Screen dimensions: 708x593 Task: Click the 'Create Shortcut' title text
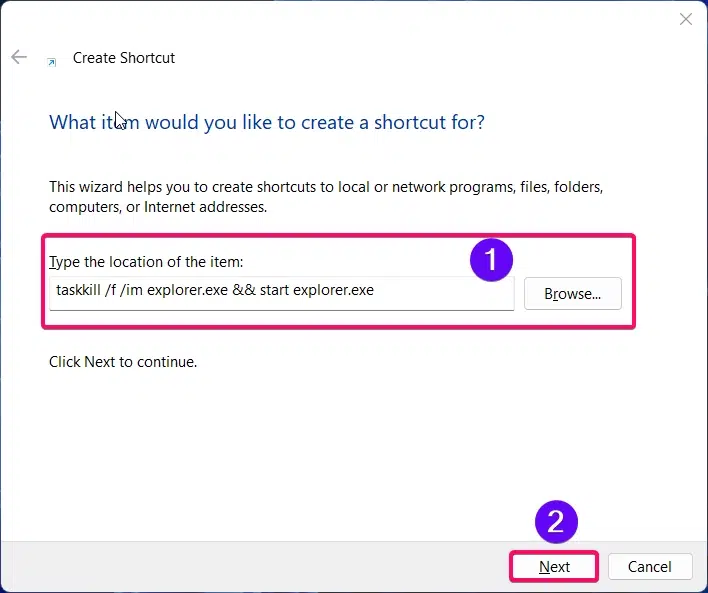click(124, 58)
